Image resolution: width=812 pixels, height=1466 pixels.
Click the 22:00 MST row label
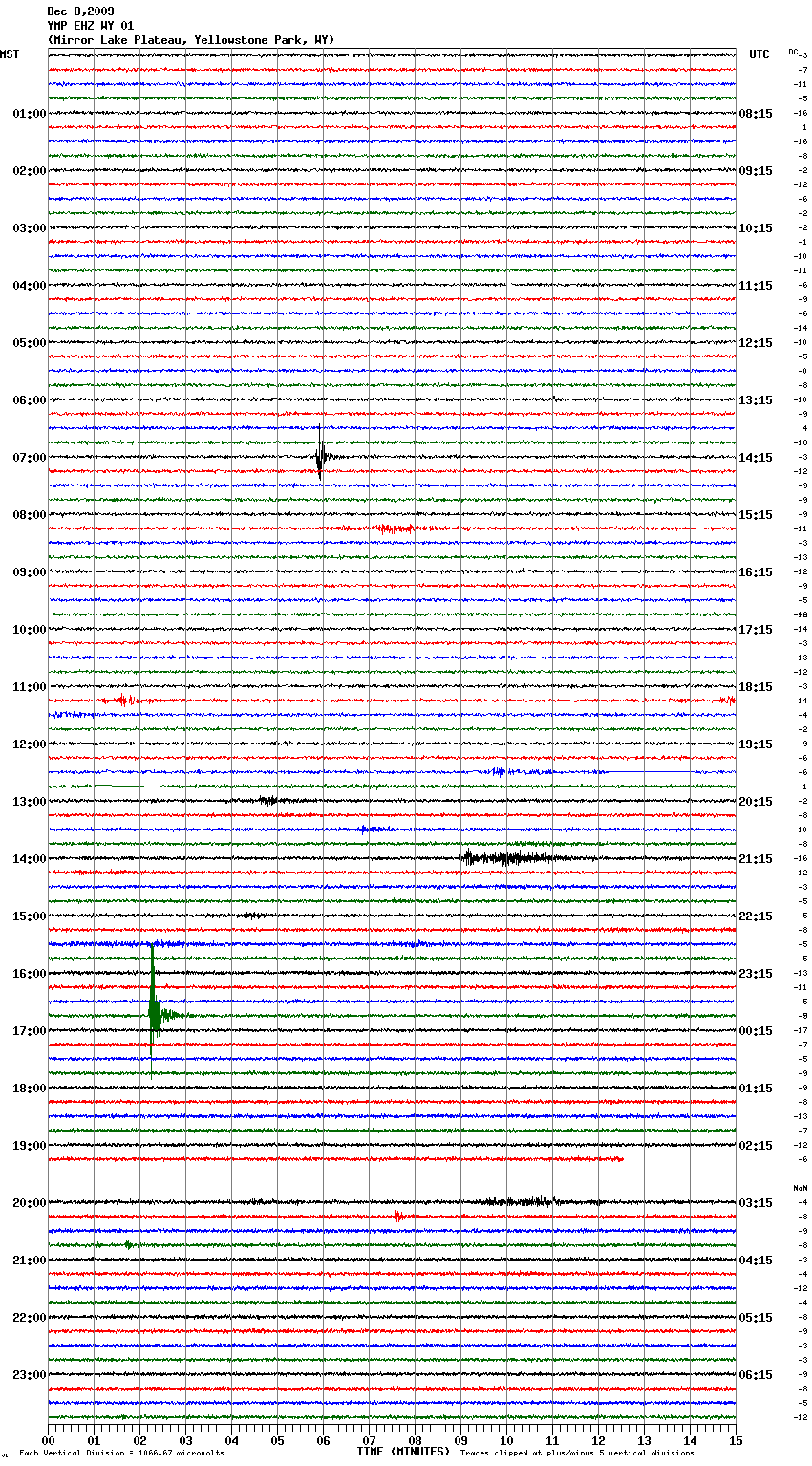point(30,1318)
